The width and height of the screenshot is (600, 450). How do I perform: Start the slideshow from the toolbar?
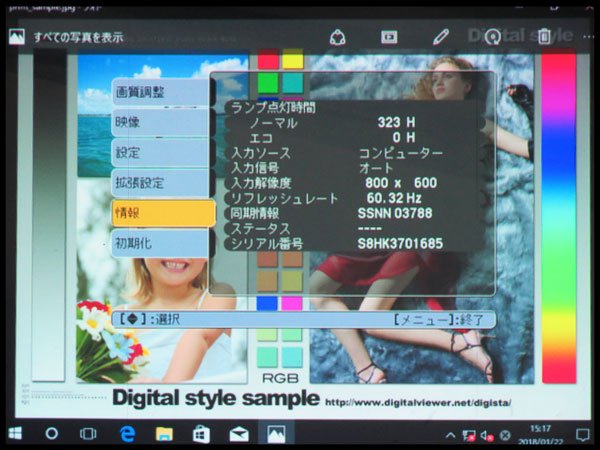coord(389,38)
